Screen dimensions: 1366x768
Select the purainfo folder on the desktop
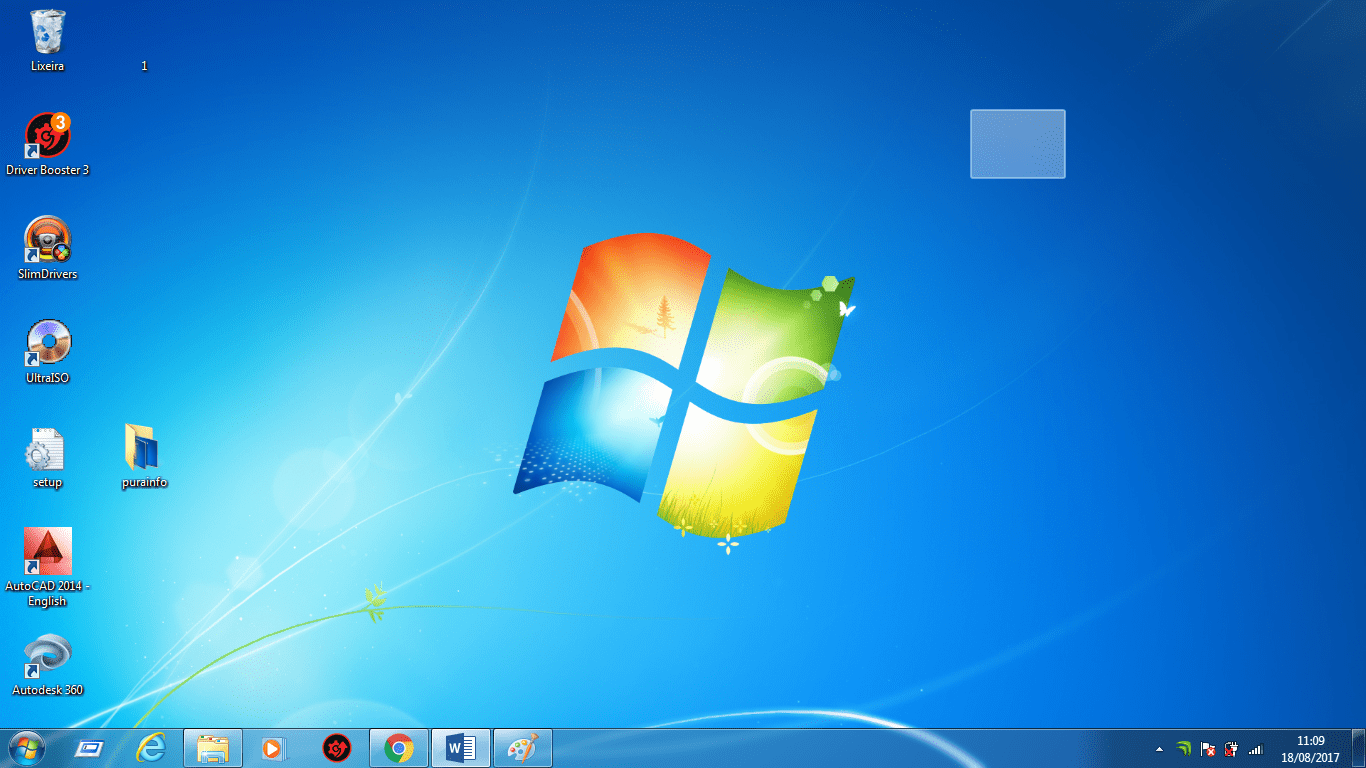[x=144, y=457]
